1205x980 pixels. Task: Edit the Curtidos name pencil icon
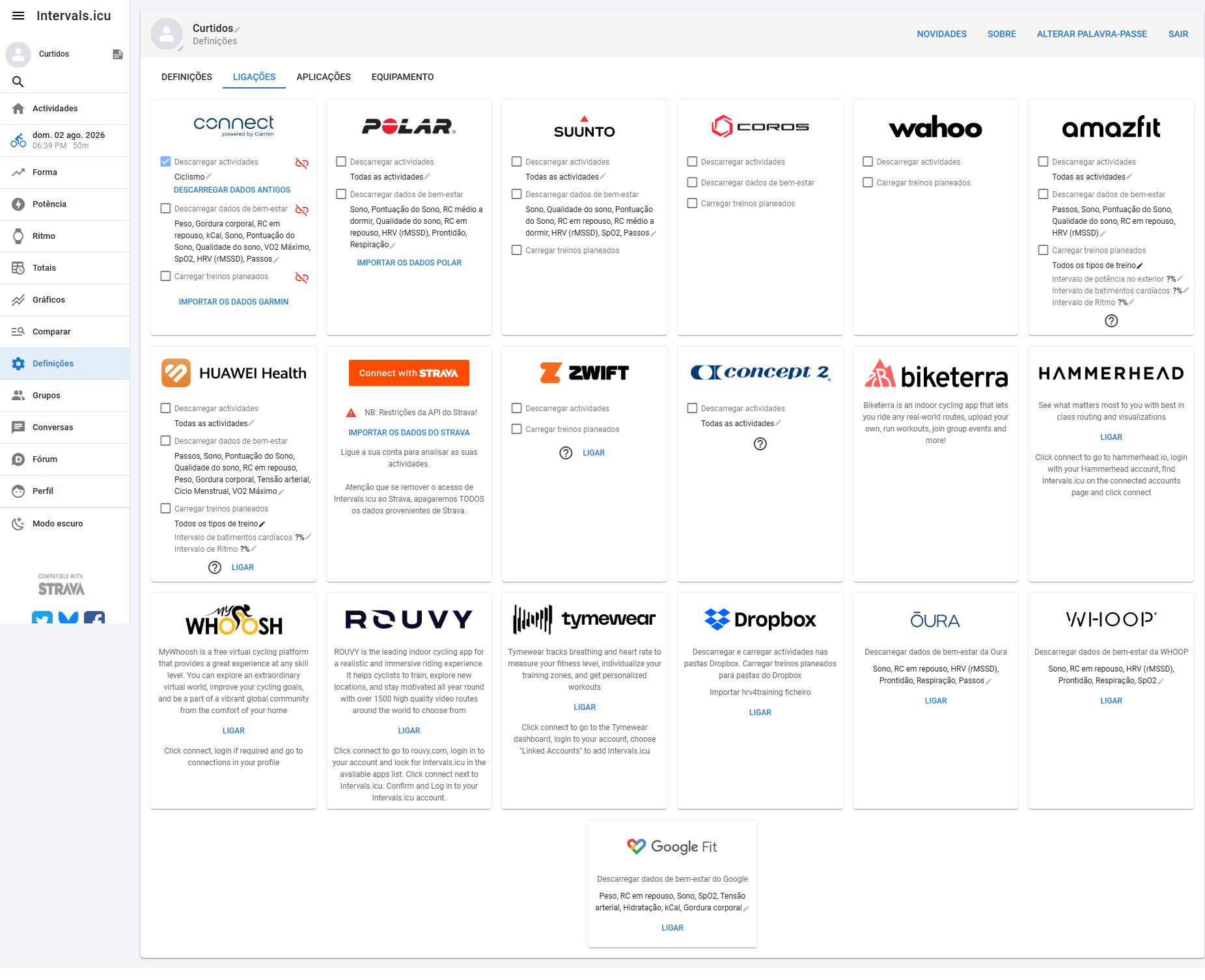coord(238,29)
